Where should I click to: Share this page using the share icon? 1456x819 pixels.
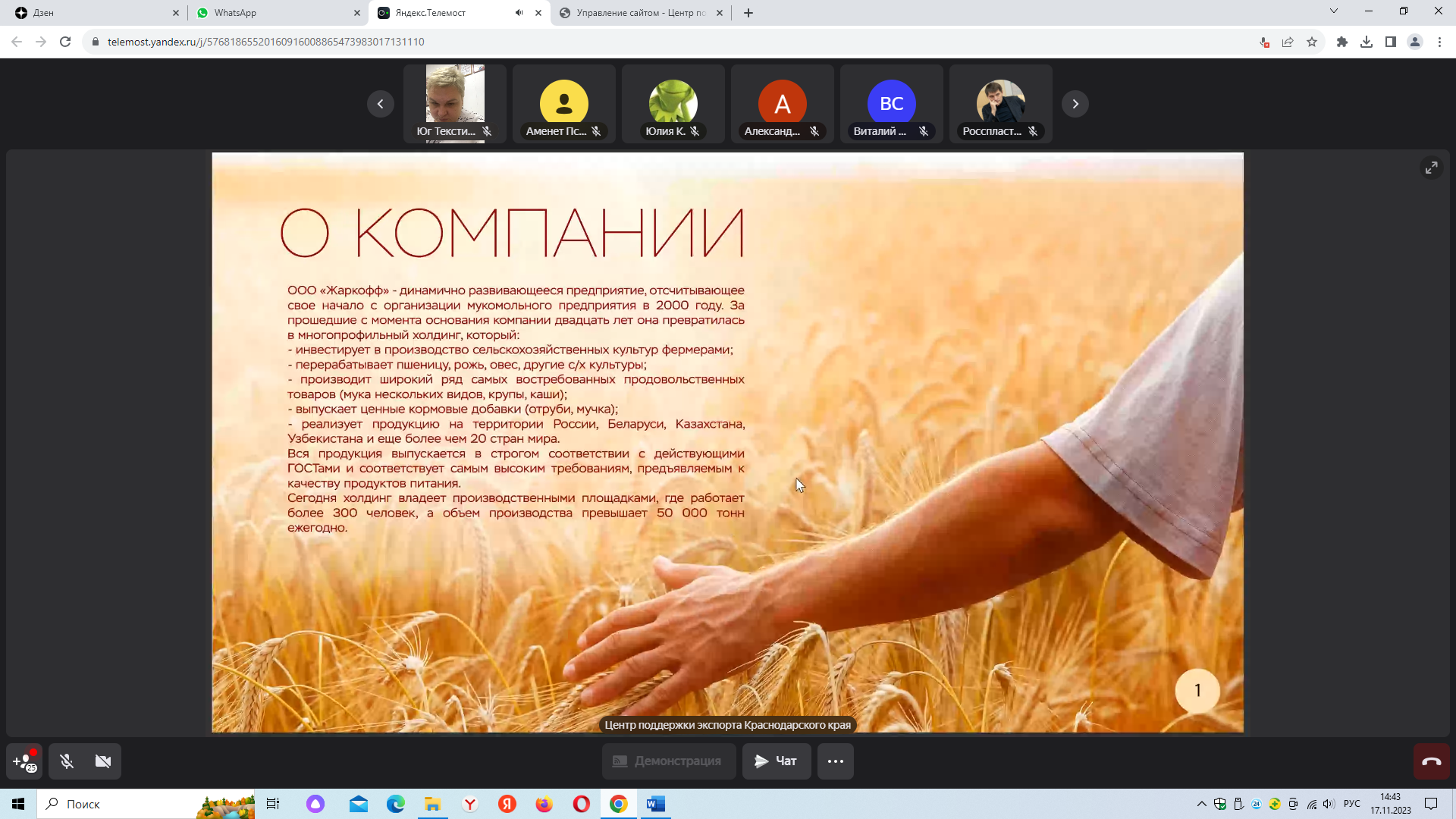point(1288,42)
